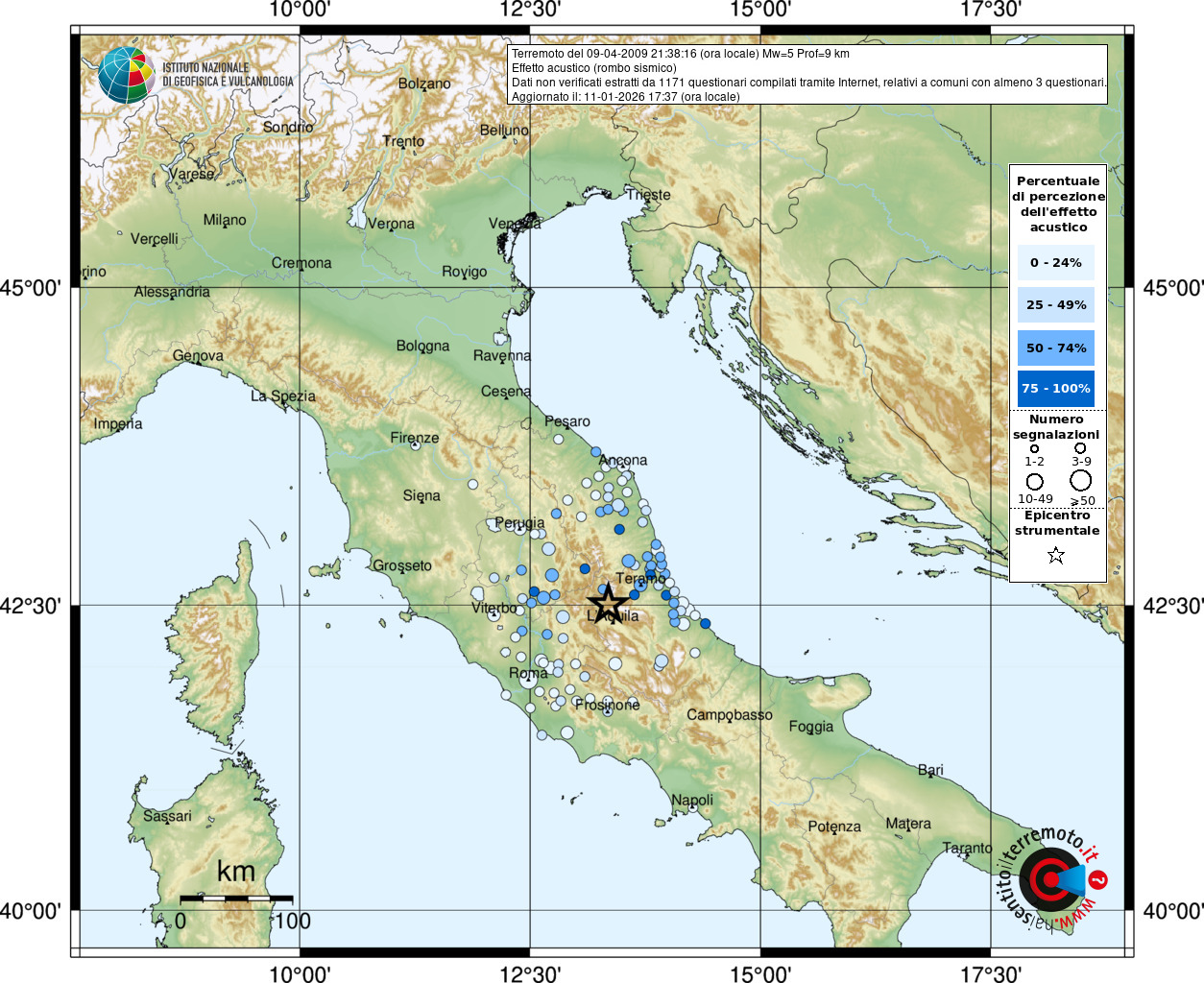This screenshot has height=983, width=1204.
Task: Click the small star in the legend
Action: point(1056,555)
